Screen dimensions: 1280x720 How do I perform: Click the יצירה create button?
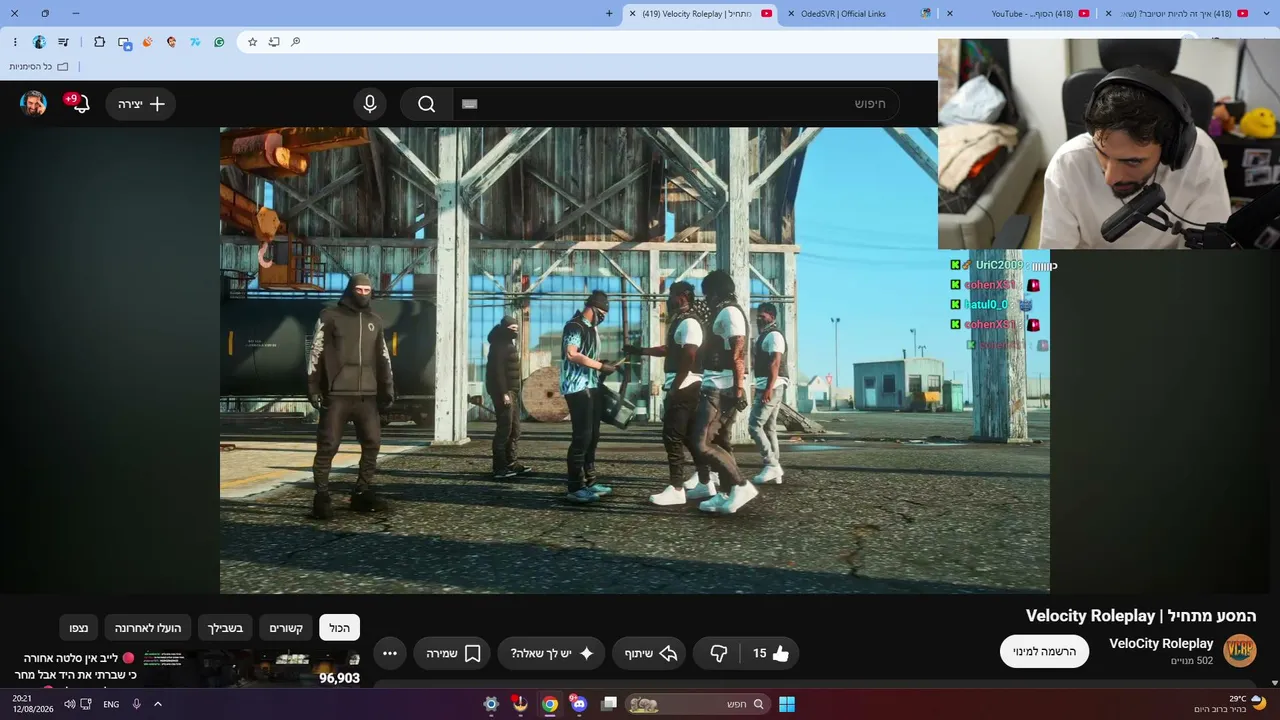pyautogui.click(x=141, y=104)
